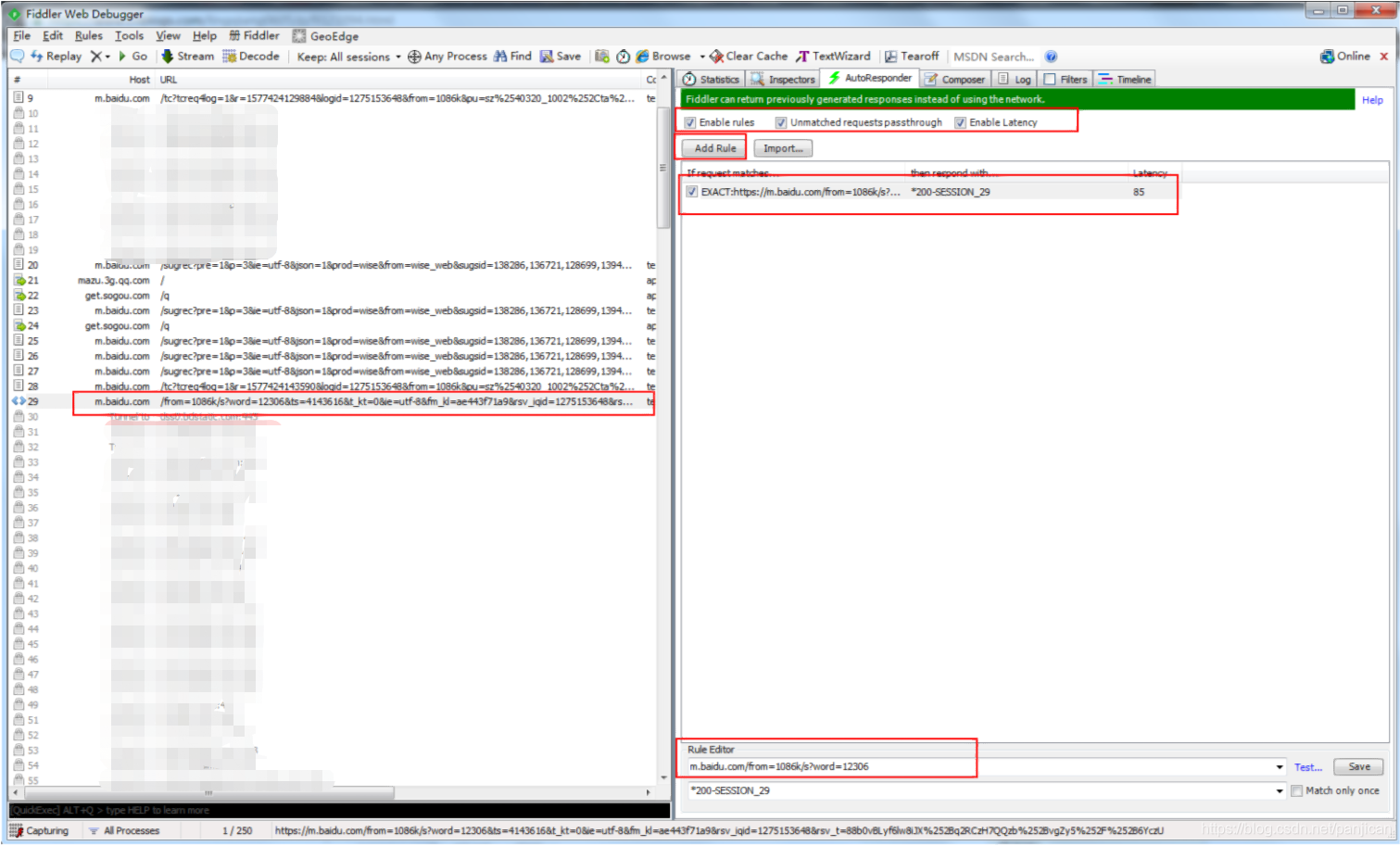
Task: Click the camera screenshot icon
Action: pyautogui.click(x=602, y=57)
